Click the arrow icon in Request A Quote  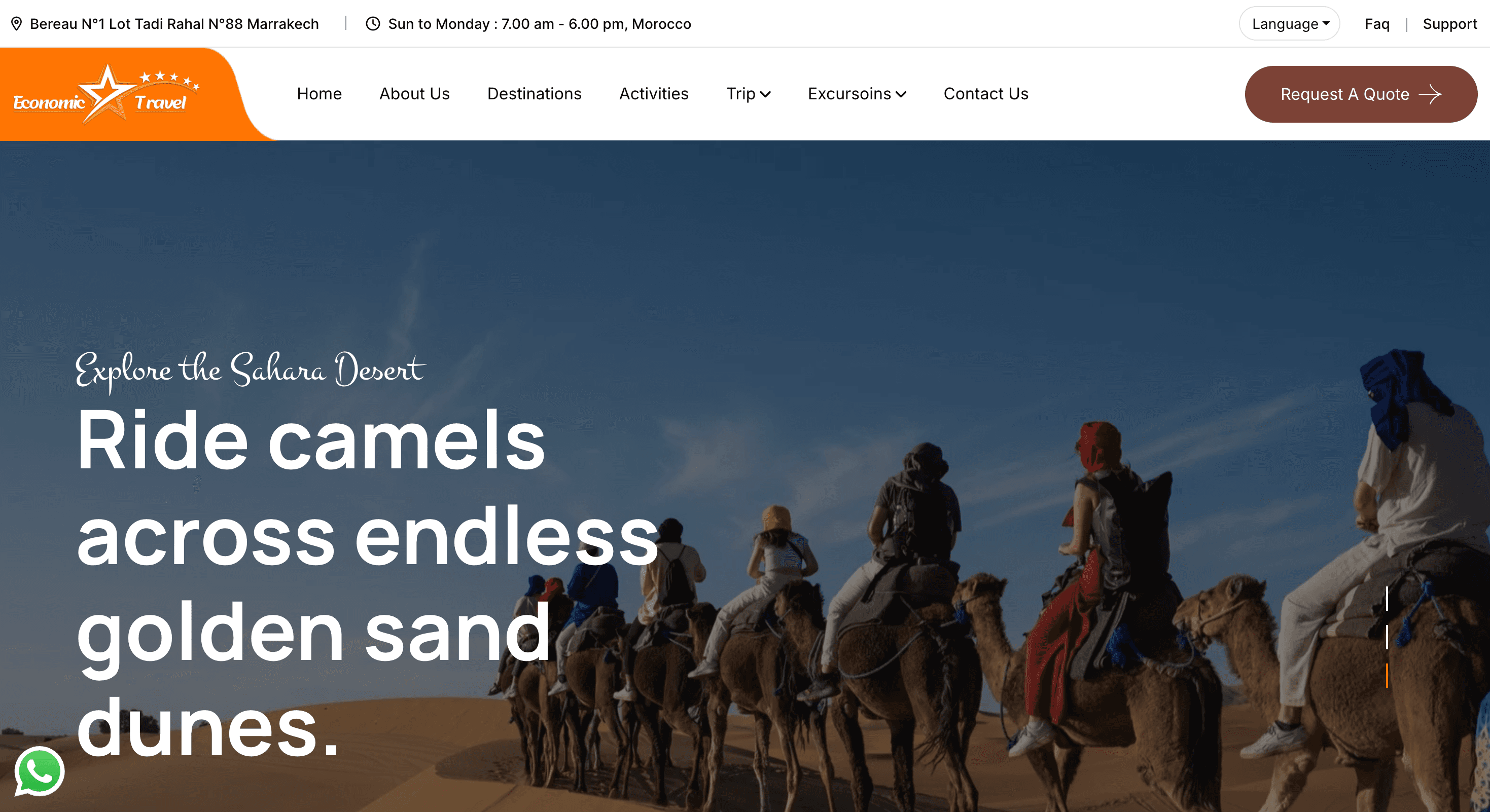pyautogui.click(x=1430, y=94)
